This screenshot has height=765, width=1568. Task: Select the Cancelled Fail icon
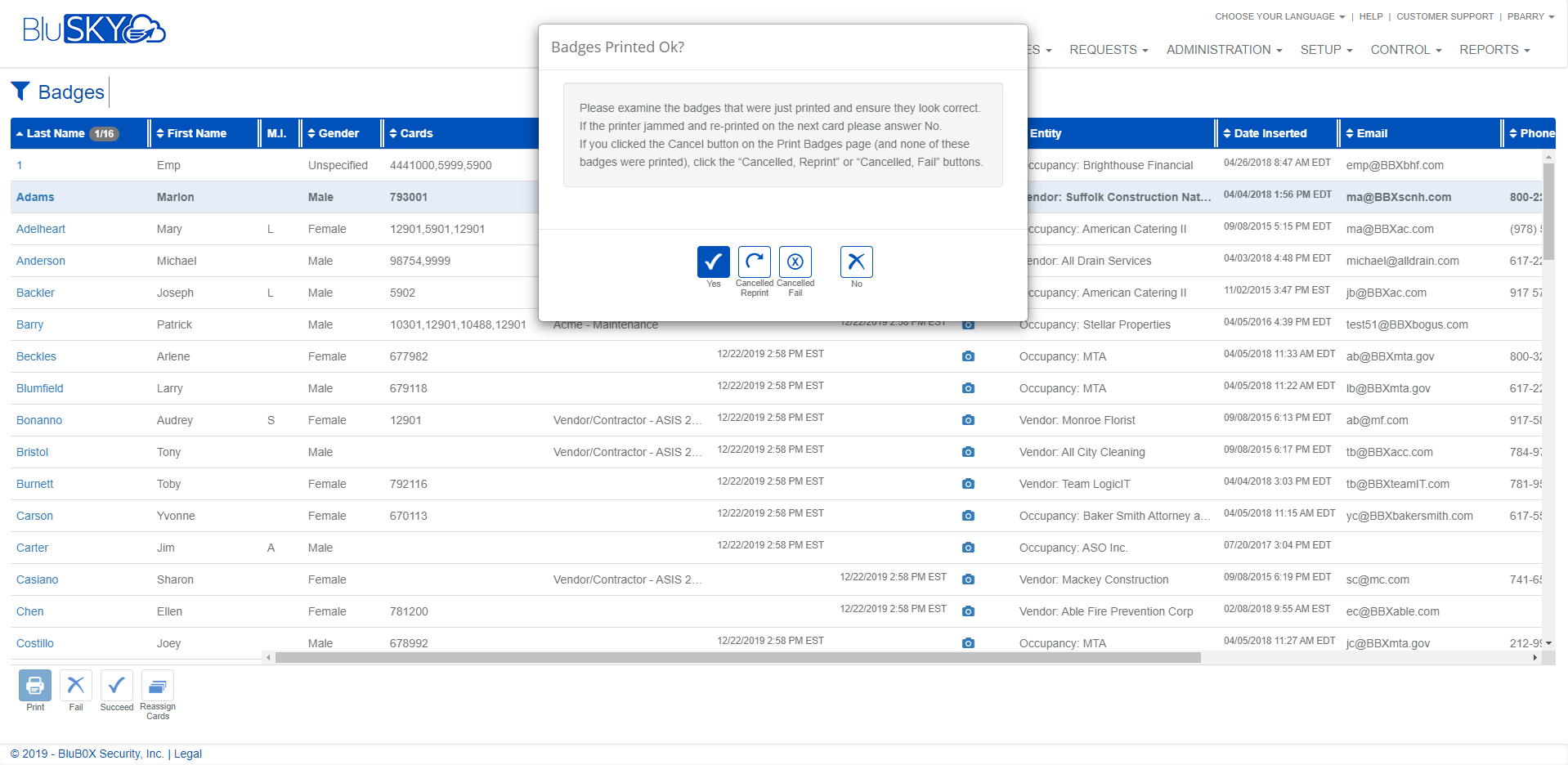[x=795, y=262]
